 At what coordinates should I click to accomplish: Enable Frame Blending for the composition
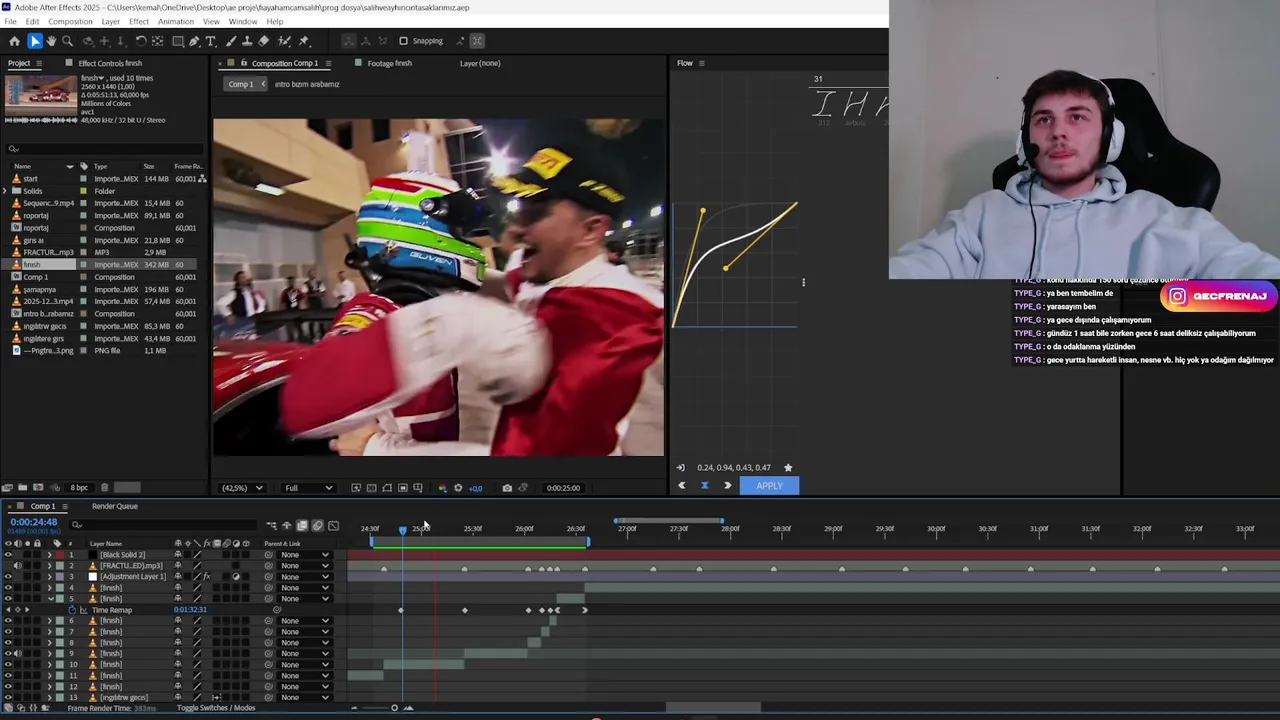tap(302, 526)
